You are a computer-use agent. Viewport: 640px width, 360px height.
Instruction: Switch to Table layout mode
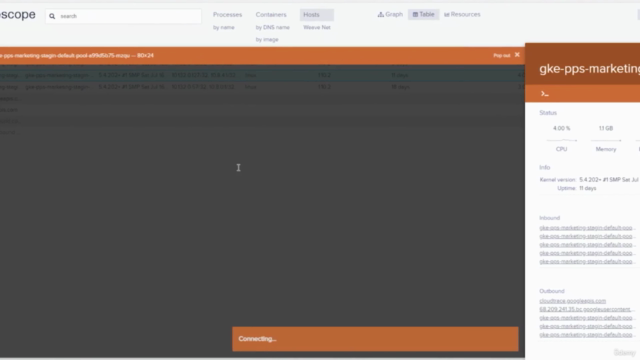(423, 14)
